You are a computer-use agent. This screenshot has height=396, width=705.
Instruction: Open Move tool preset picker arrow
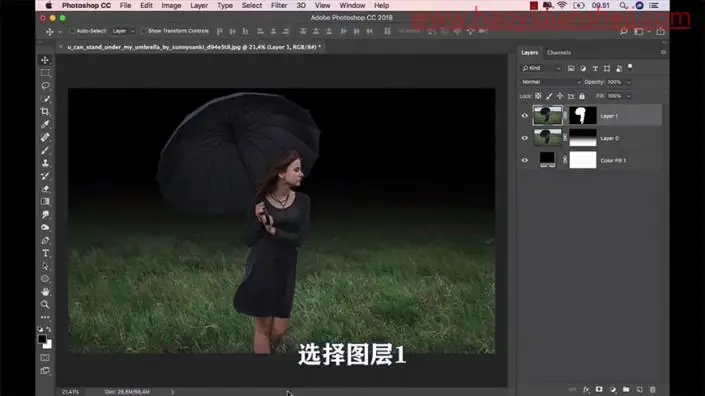point(60,31)
